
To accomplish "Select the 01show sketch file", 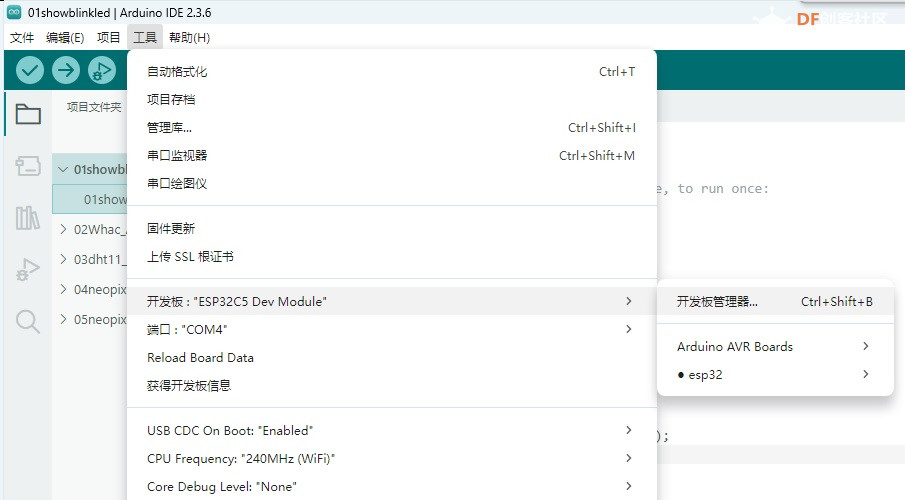I will point(90,199).
